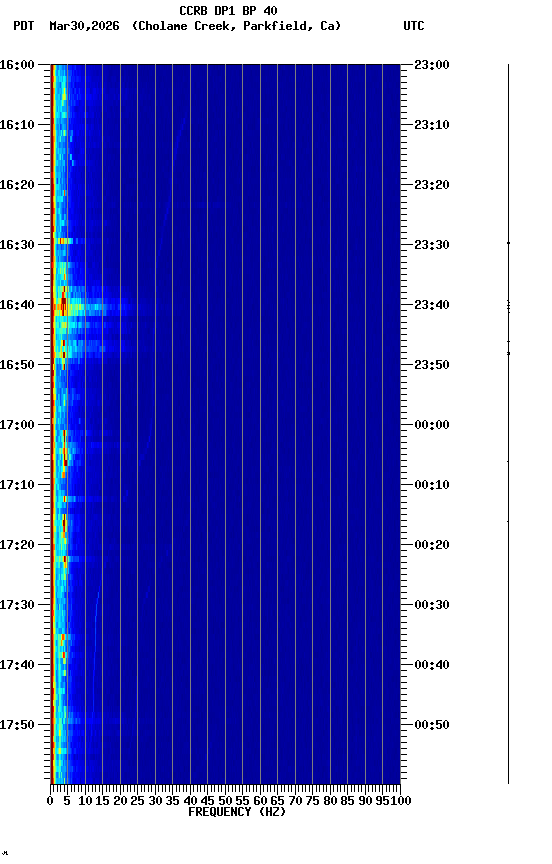
Task: Click the '40' frequency axis tick label
Action: [x=190, y=802]
